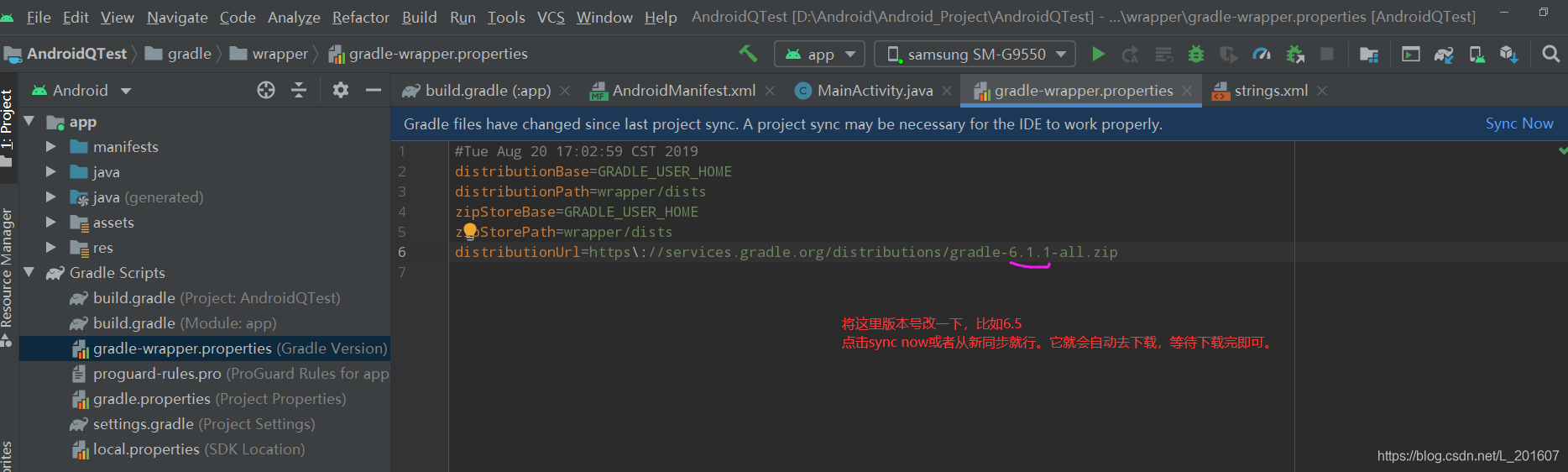Screen dimensions: 1568x472
Task: Collapse the Gradle Scripts node
Action: pos(29,272)
